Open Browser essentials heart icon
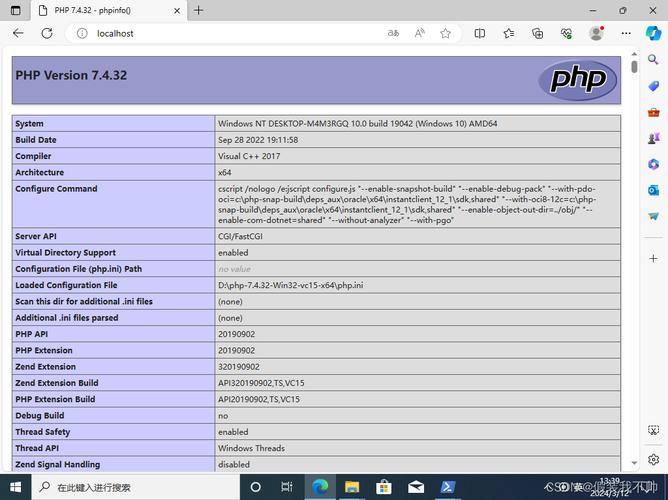The width and height of the screenshot is (668, 500). coord(566,33)
